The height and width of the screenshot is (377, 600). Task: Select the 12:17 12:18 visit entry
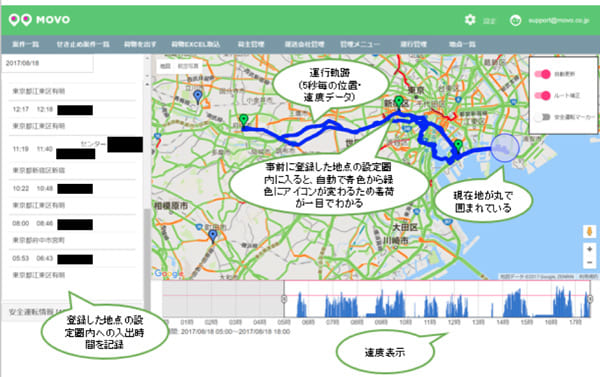pyautogui.click(x=72, y=109)
